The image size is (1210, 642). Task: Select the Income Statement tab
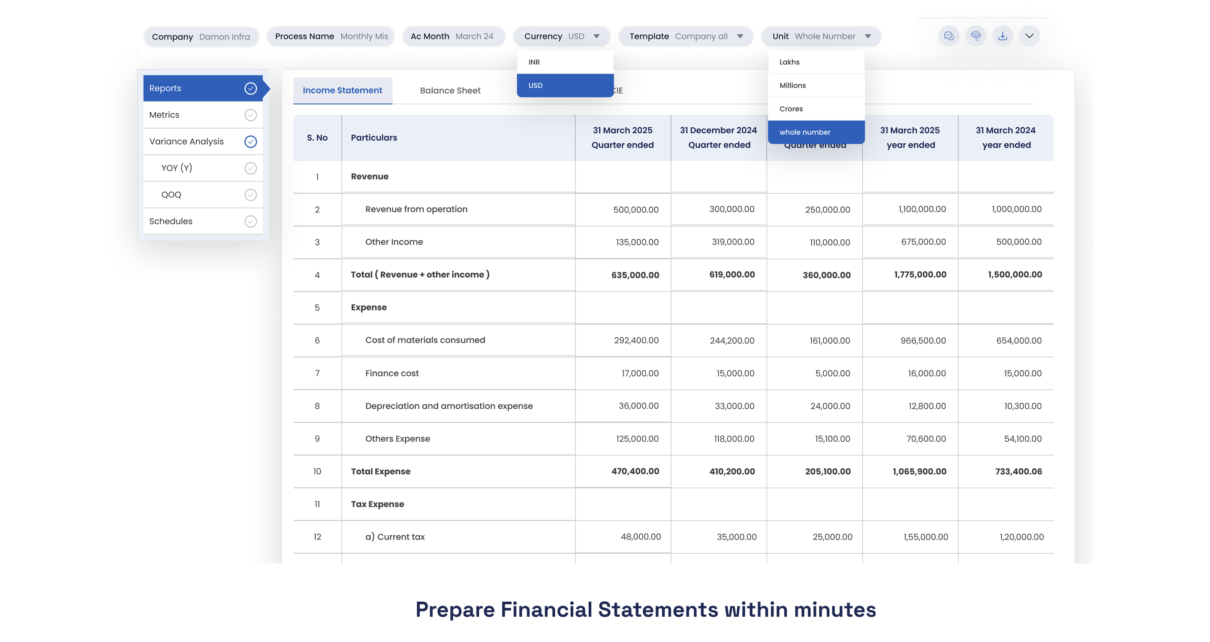(342, 90)
